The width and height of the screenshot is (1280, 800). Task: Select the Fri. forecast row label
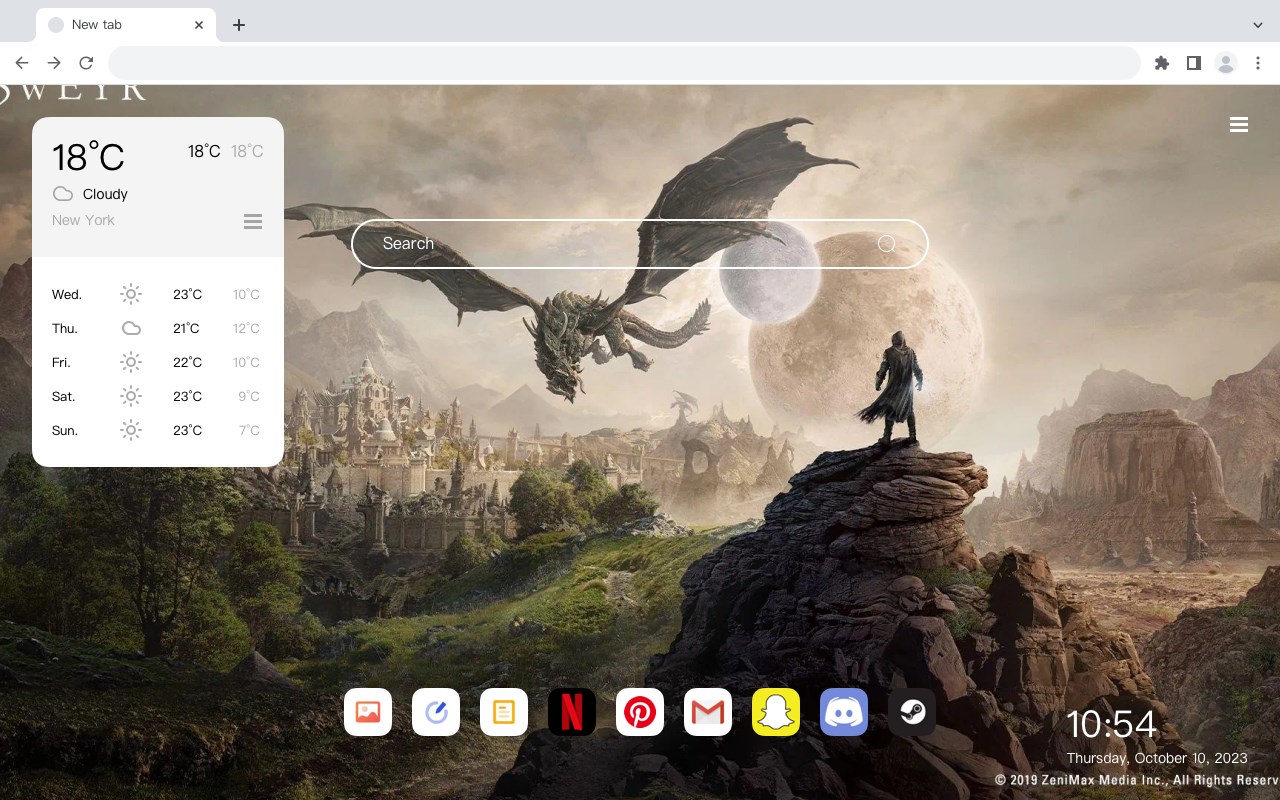(x=61, y=363)
